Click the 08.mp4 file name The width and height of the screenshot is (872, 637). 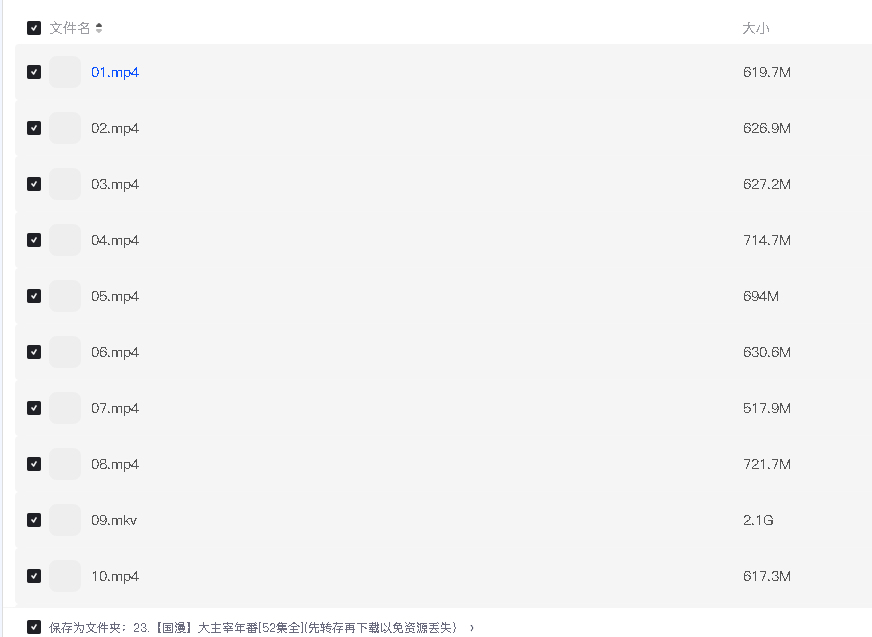(x=115, y=465)
